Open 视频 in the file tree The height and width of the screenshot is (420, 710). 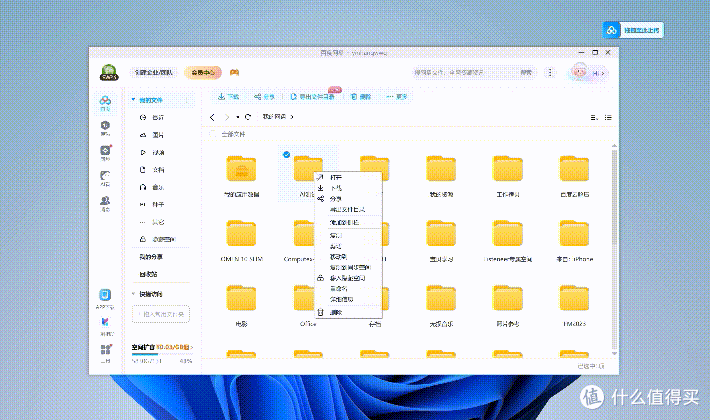pyautogui.click(x=158, y=153)
